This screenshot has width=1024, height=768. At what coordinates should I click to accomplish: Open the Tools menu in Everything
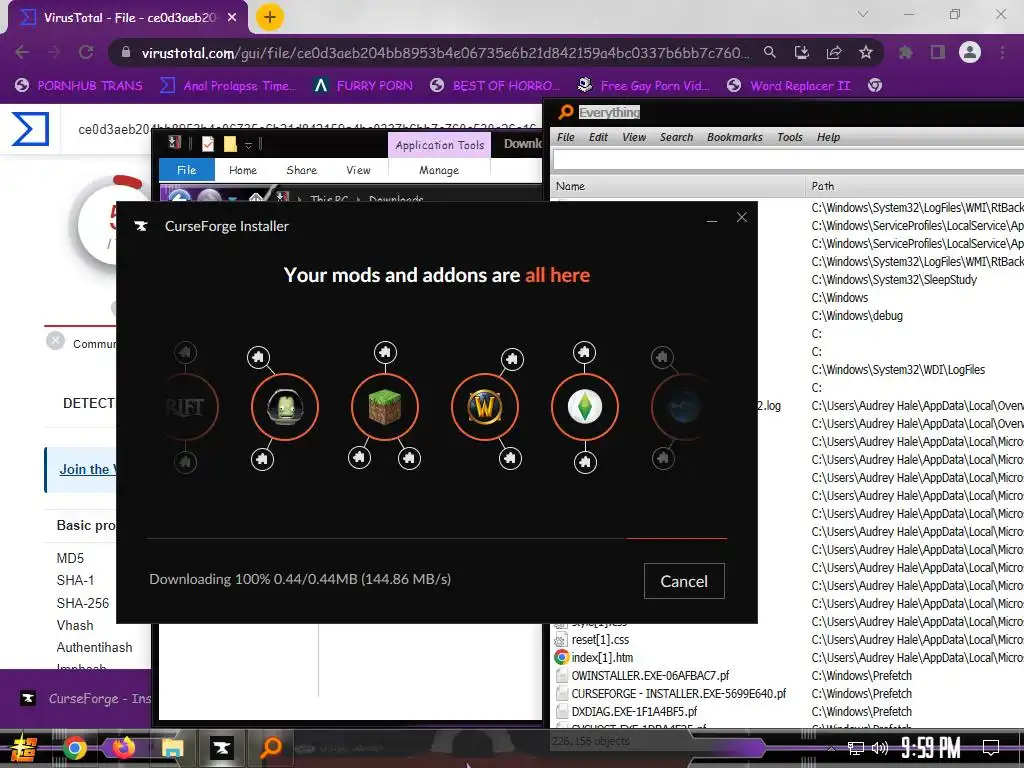[790, 137]
